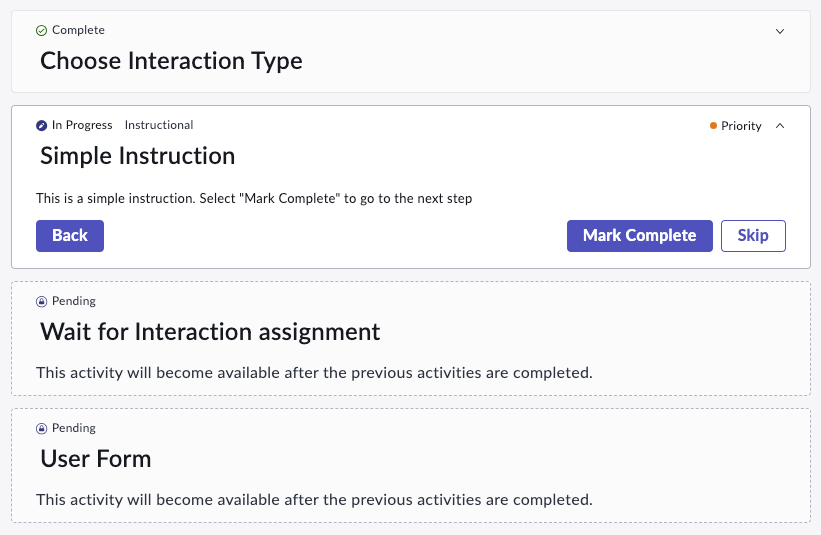Image resolution: width=821 pixels, height=535 pixels.
Task: Click the green Complete checkmark icon
Action: coord(41,31)
